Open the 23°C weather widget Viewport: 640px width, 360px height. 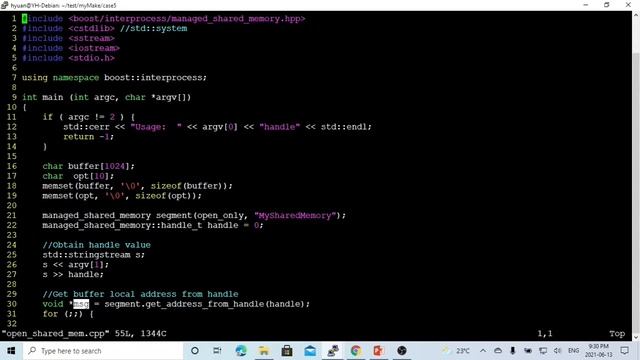pyautogui.click(x=456, y=351)
